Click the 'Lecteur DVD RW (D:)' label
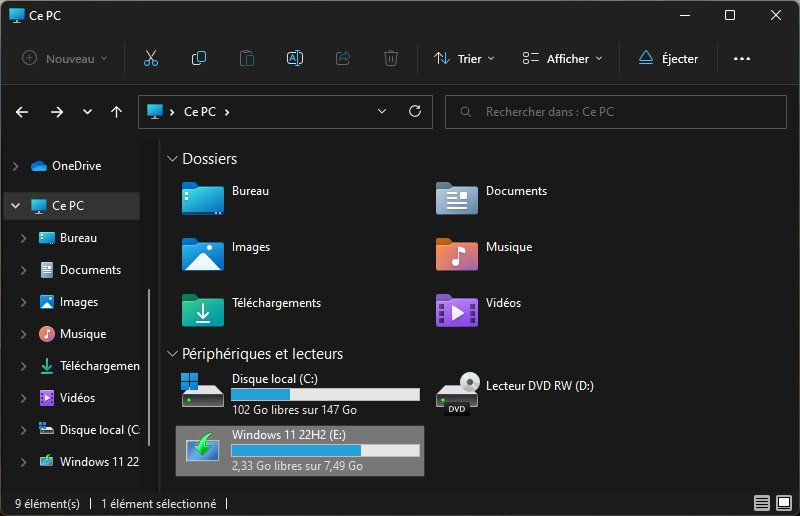This screenshot has width=800, height=516. pos(540,386)
